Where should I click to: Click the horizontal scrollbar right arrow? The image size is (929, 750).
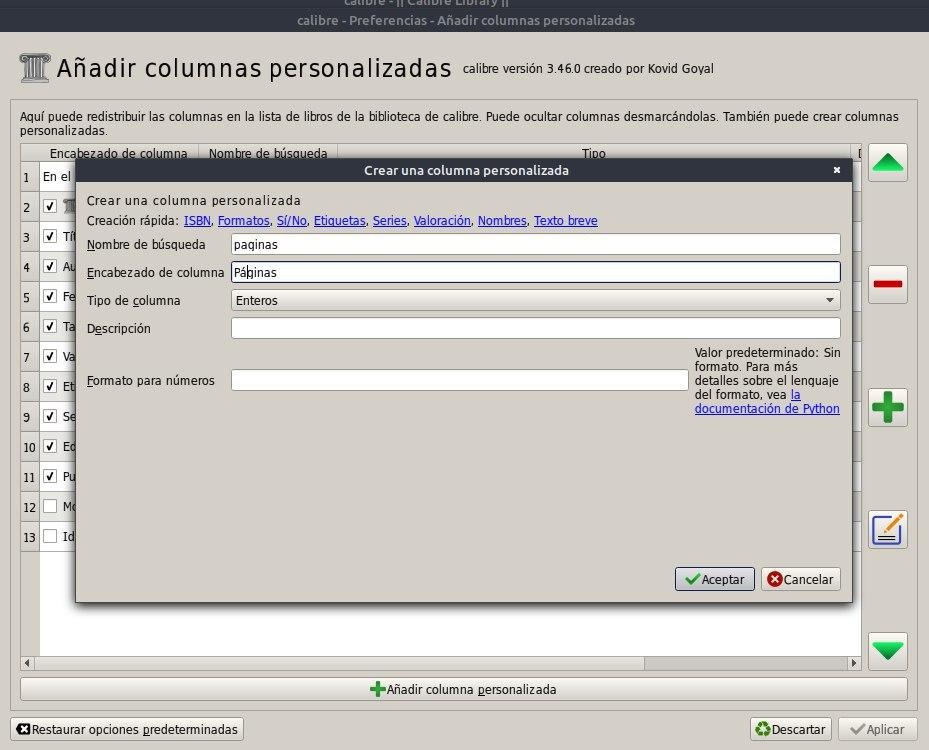854,663
